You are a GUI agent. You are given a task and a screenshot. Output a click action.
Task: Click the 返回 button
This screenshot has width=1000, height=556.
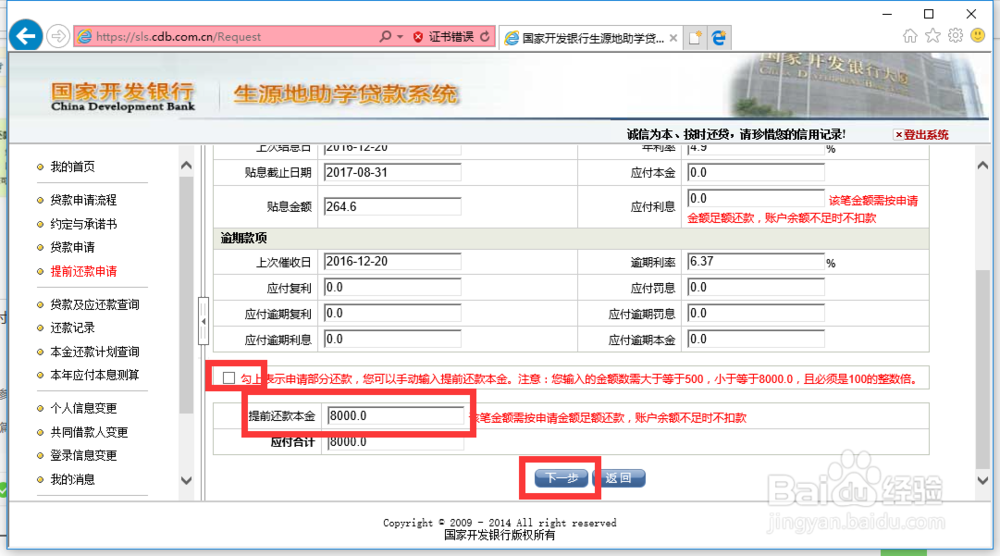(x=619, y=478)
